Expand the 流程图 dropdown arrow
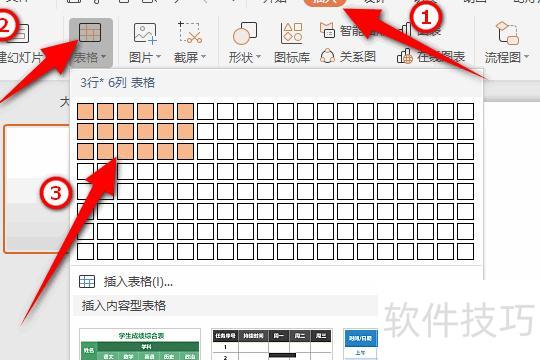 [x=527, y=56]
